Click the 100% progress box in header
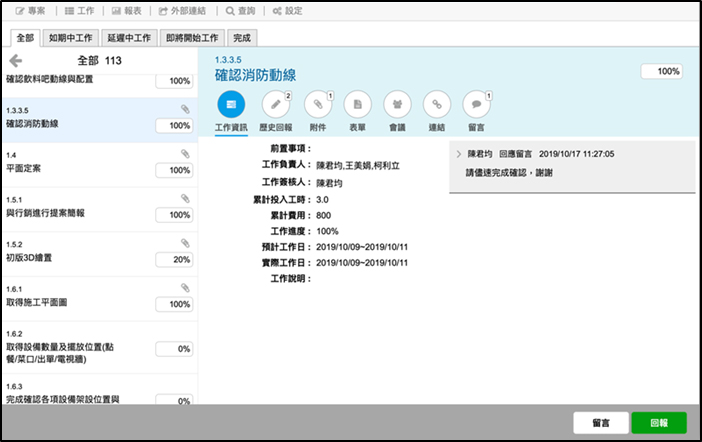Viewport: 702px width, 442px height. 661,72
